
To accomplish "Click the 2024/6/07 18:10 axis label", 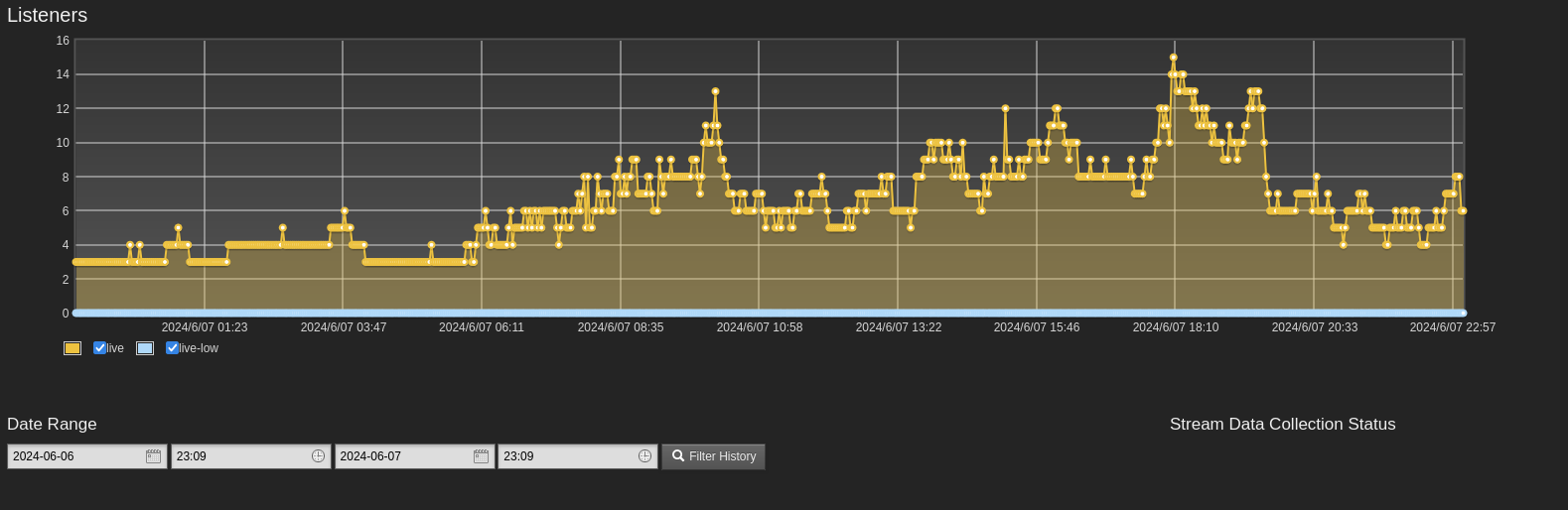I will (x=1175, y=327).
